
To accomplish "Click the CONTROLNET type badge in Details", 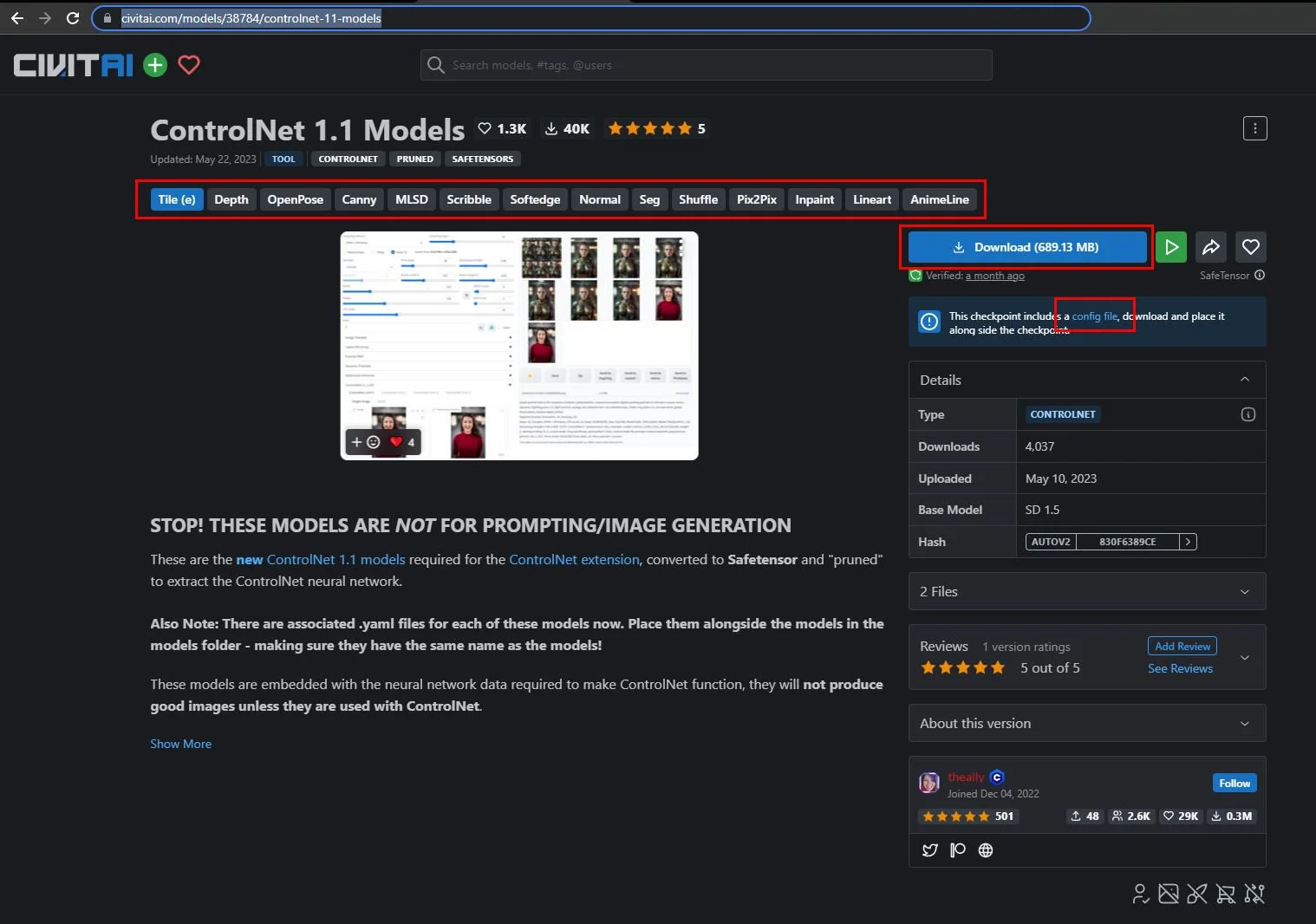I will [x=1063, y=414].
